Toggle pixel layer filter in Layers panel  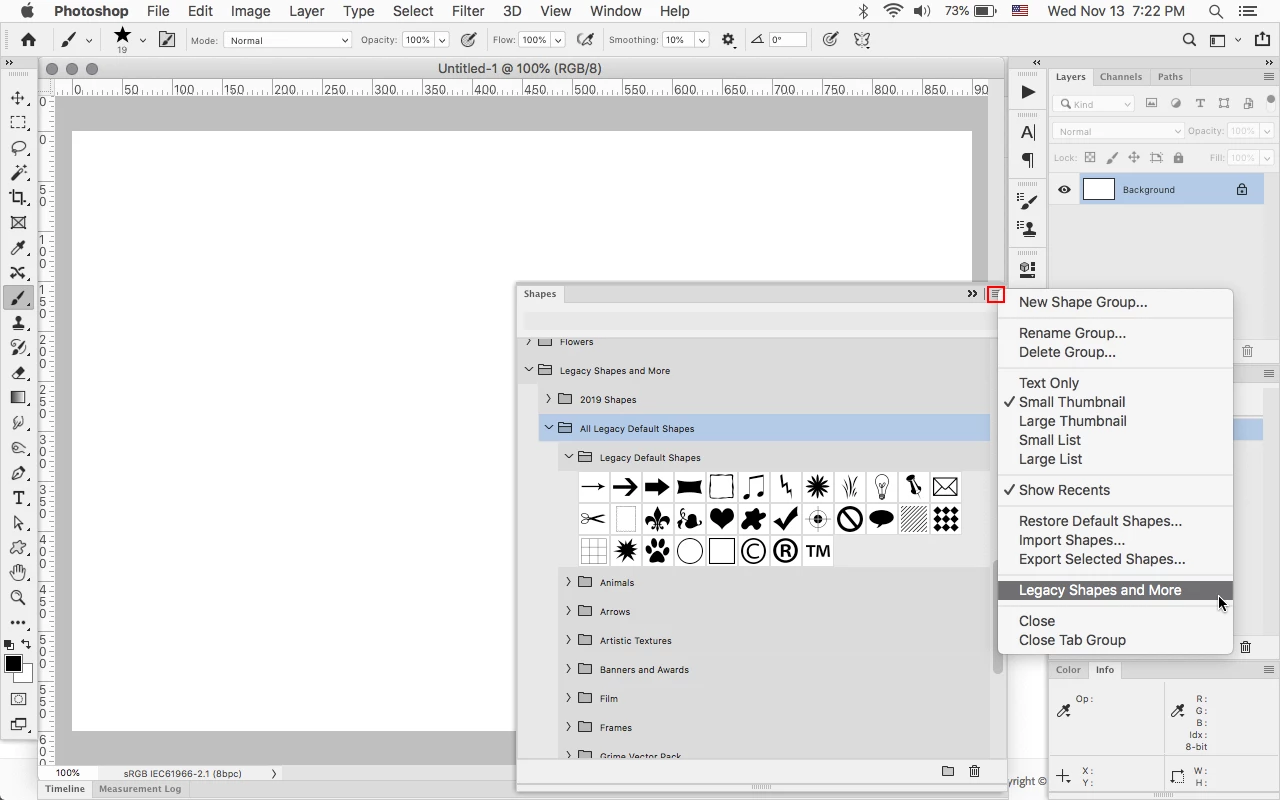coord(1151,103)
